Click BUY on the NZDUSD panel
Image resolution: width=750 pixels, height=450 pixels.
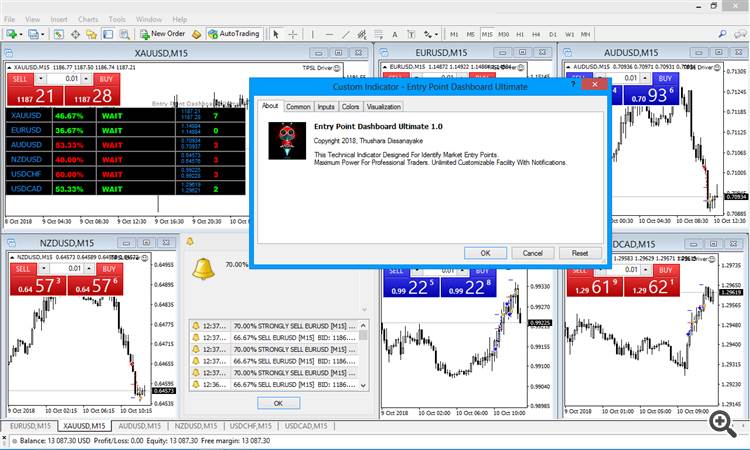click(x=109, y=269)
